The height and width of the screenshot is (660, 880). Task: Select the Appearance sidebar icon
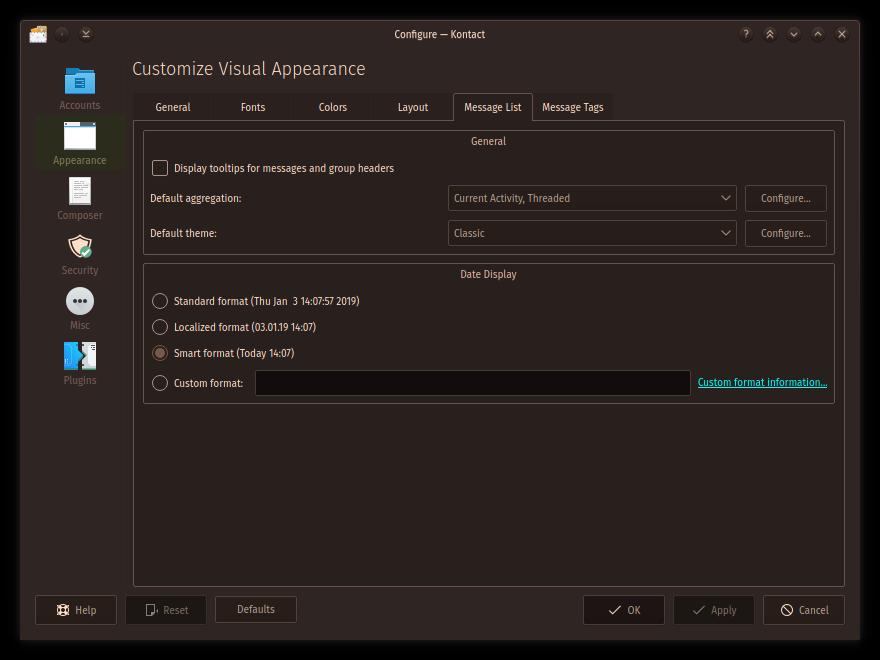(x=80, y=144)
